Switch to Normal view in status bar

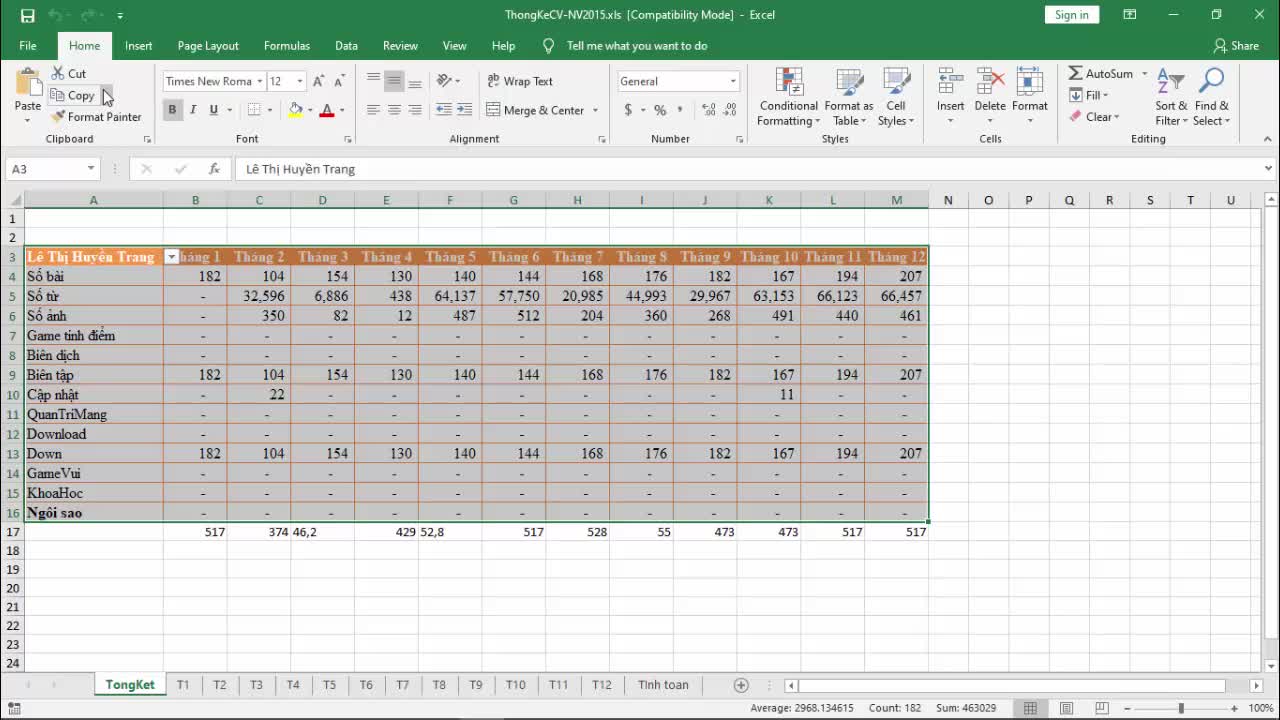click(1030, 709)
